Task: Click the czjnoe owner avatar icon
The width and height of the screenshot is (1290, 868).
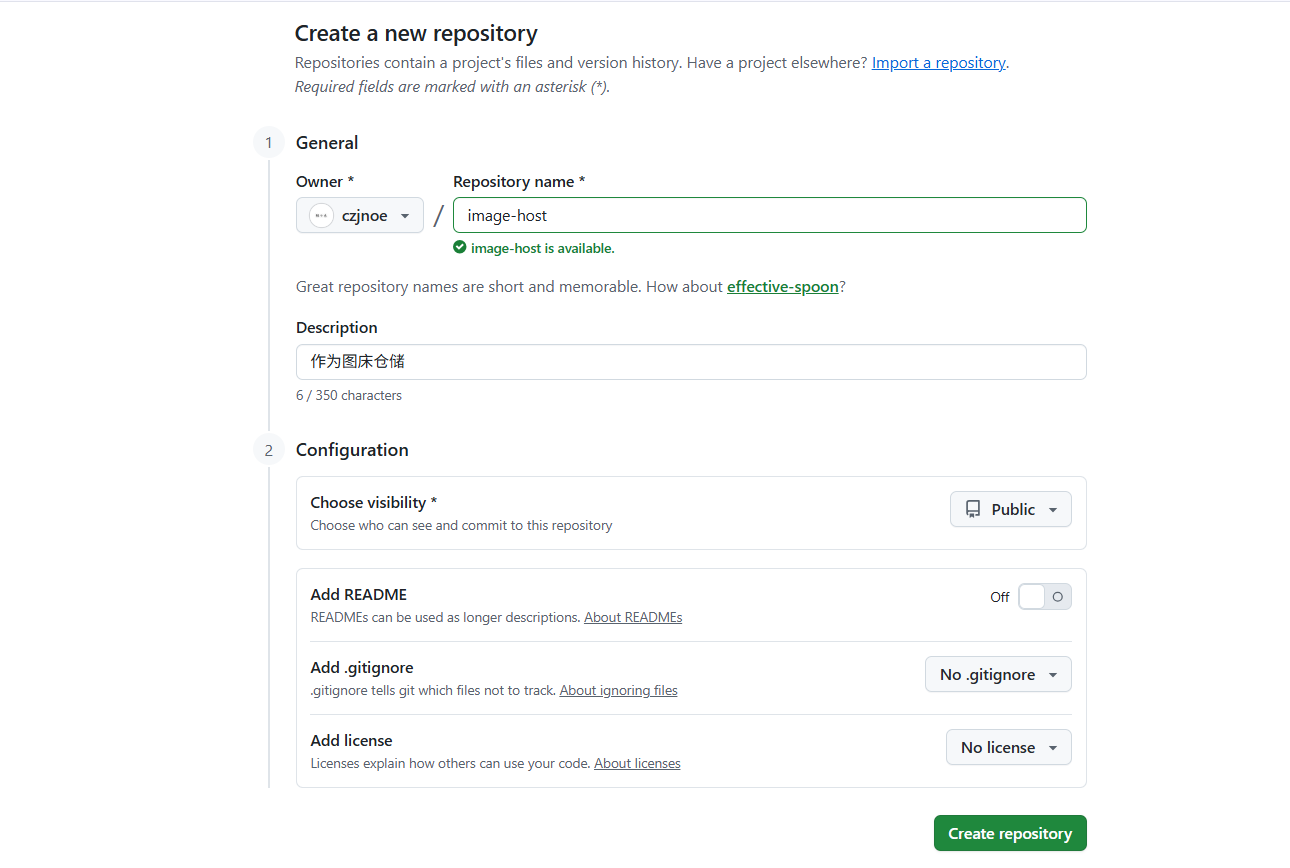Action: (321, 216)
